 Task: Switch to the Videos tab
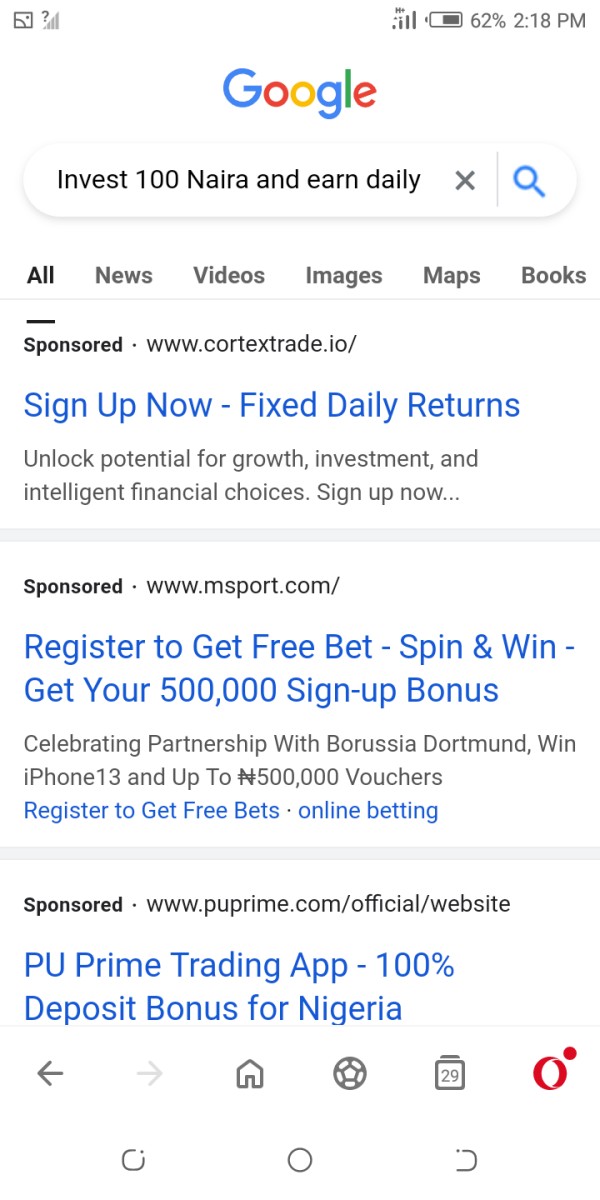[229, 275]
